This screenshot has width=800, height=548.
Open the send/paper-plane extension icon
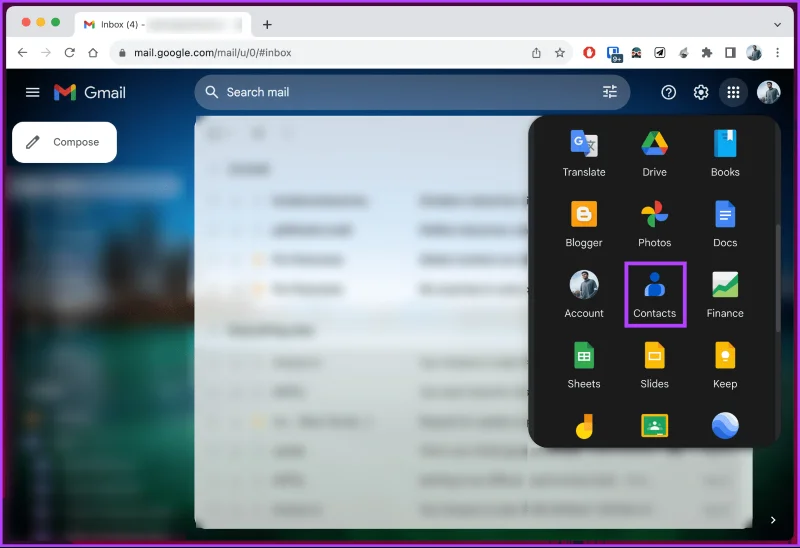(x=660, y=53)
